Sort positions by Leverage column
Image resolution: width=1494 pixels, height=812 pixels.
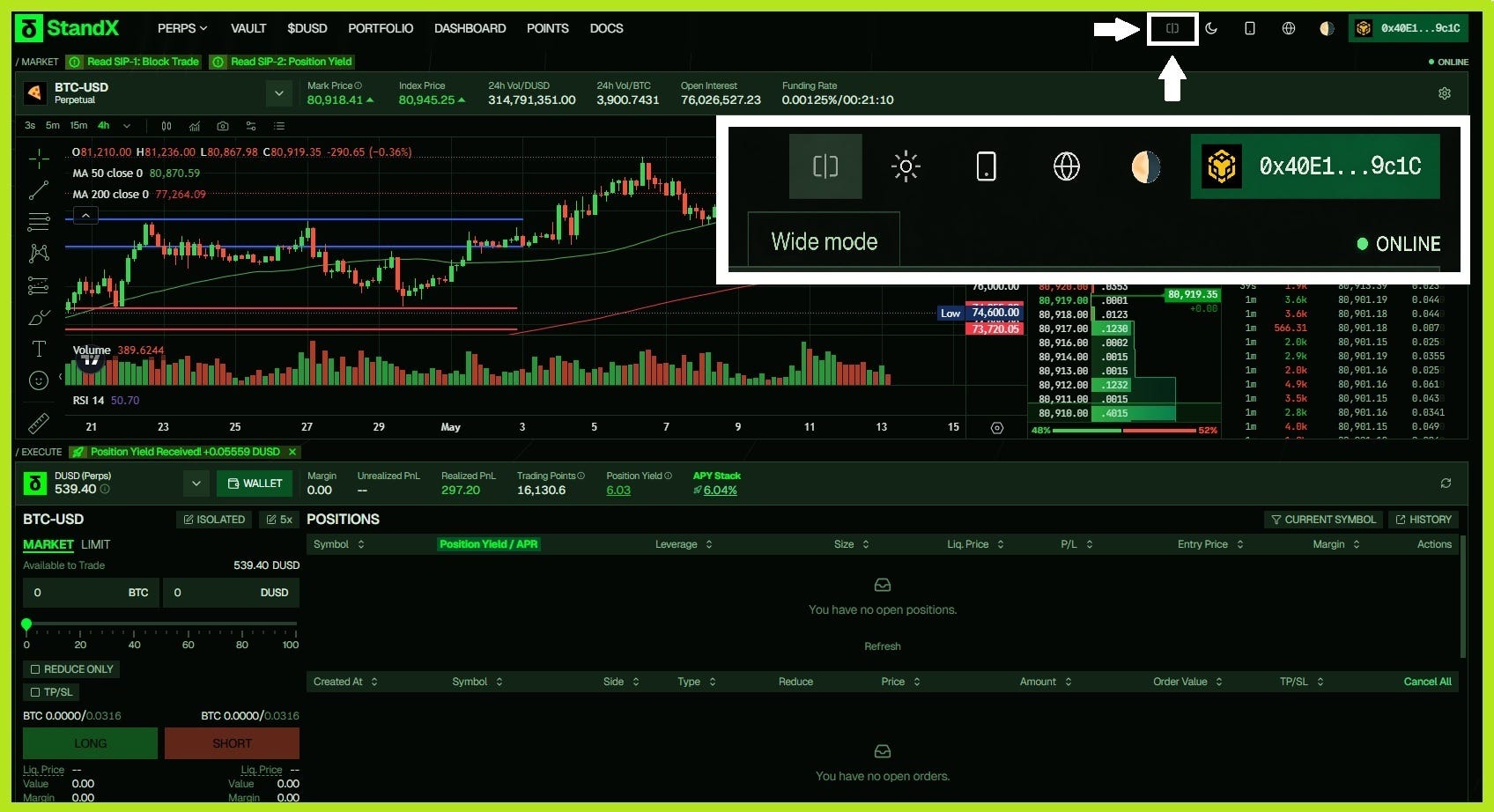[x=684, y=544]
